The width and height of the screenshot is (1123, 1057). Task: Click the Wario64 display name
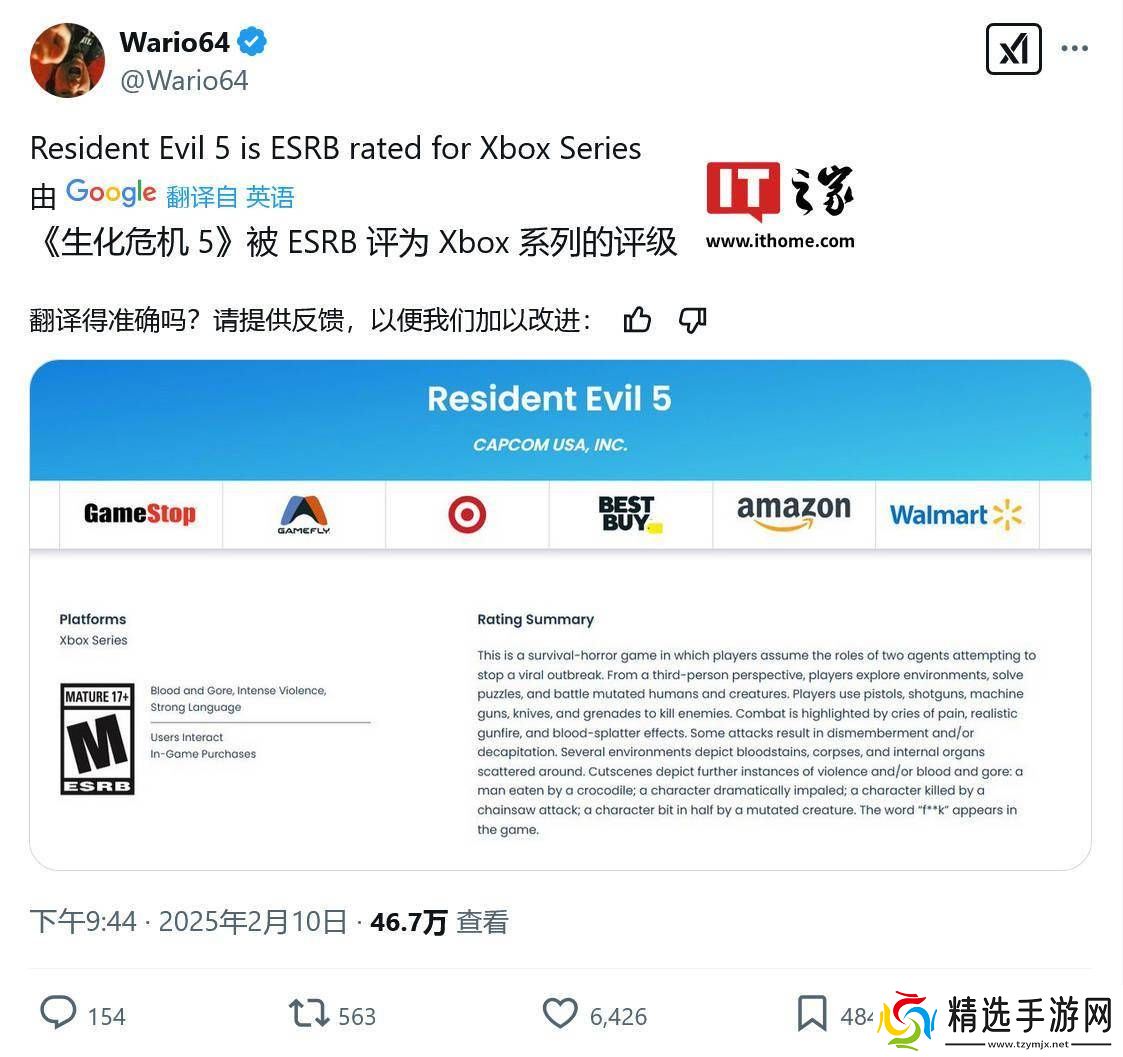pyautogui.click(x=175, y=42)
